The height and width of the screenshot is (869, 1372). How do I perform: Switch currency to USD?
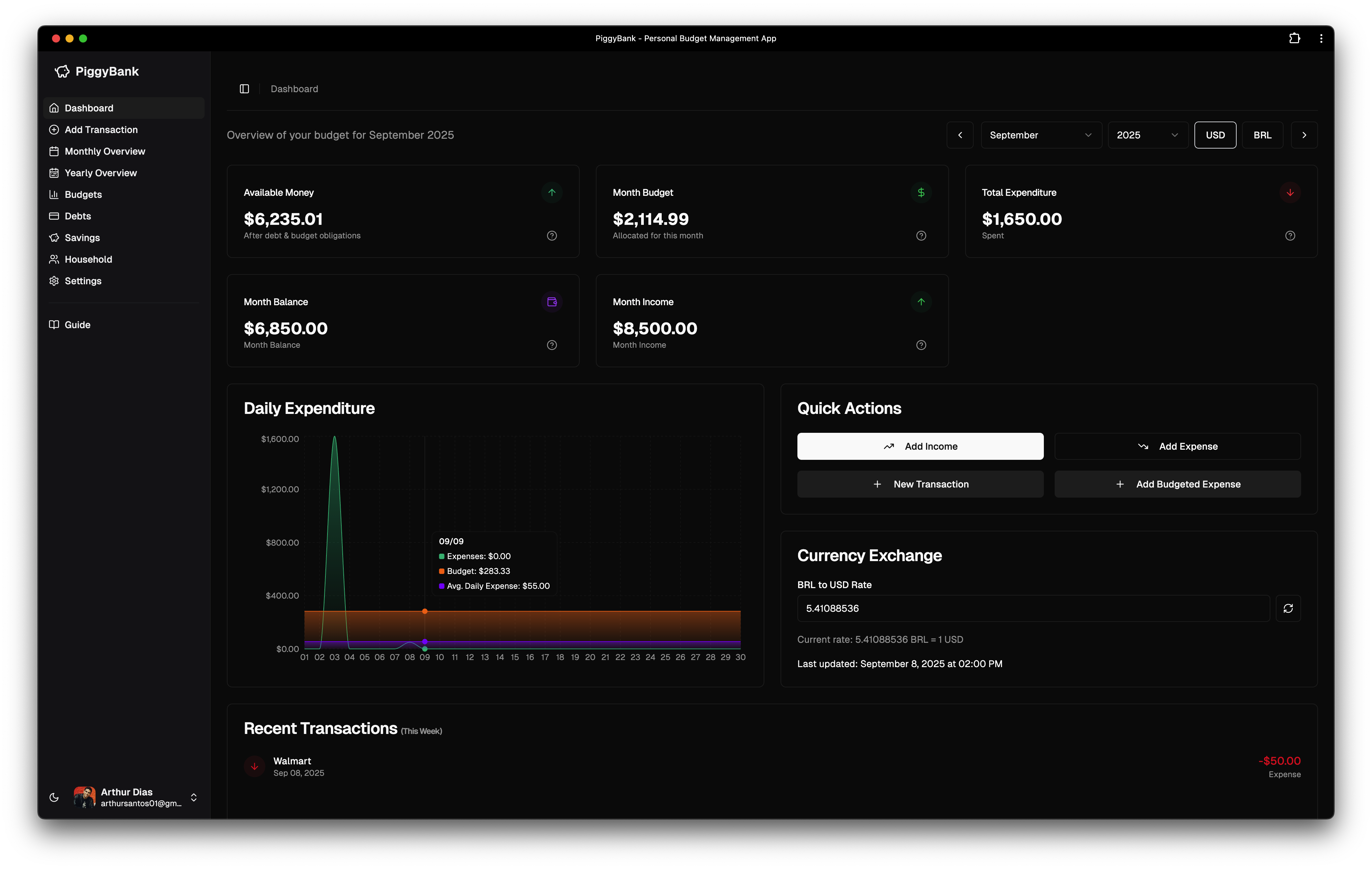coord(1215,135)
